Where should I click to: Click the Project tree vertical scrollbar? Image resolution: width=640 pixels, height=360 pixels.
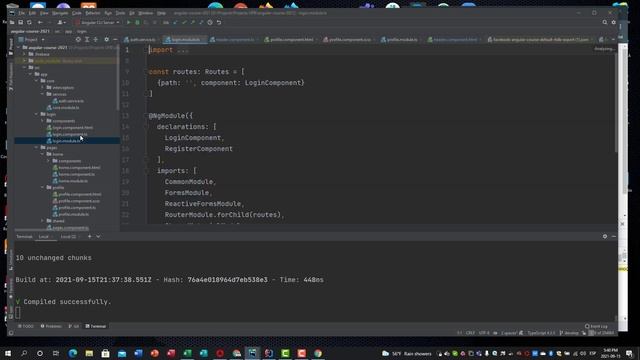[118, 78]
